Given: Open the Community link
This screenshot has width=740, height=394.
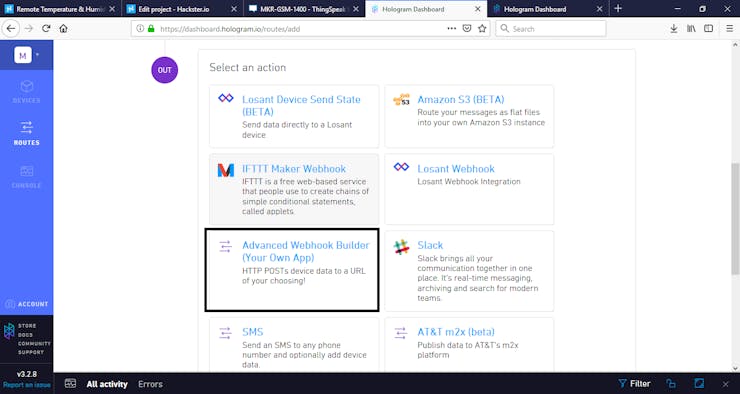Looking at the screenshot, I should point(34,344).
